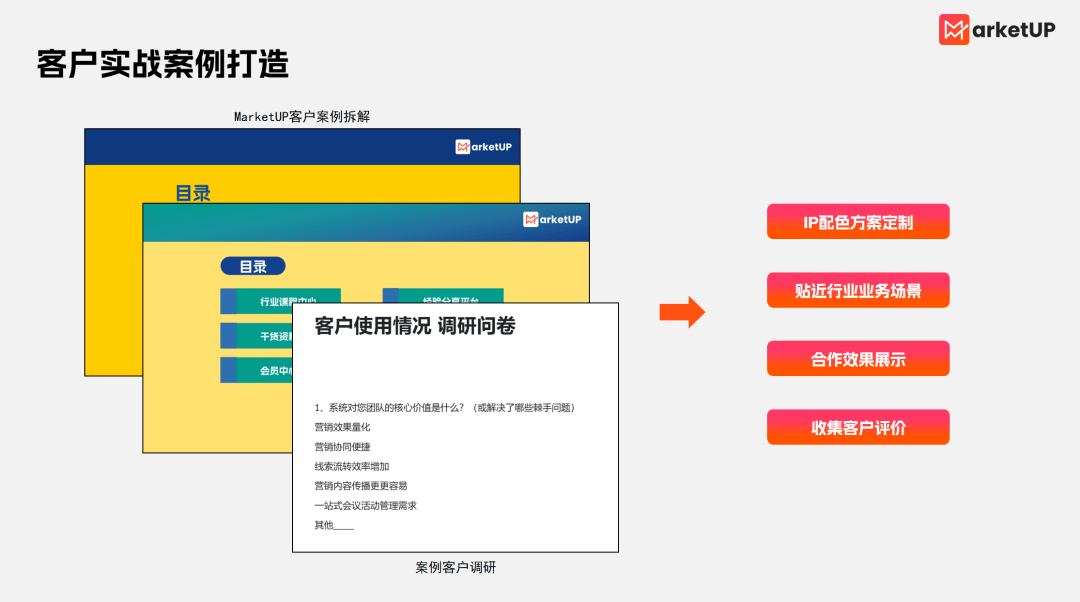The width and height of the screenshot is (1080, 602).
Task: Click the 经验分享平台 menu block
Action: (x=445, y=295)
